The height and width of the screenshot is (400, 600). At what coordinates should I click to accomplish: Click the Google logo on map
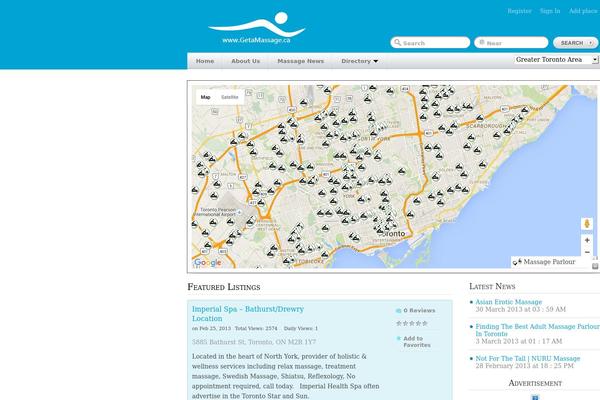(207, 263)
